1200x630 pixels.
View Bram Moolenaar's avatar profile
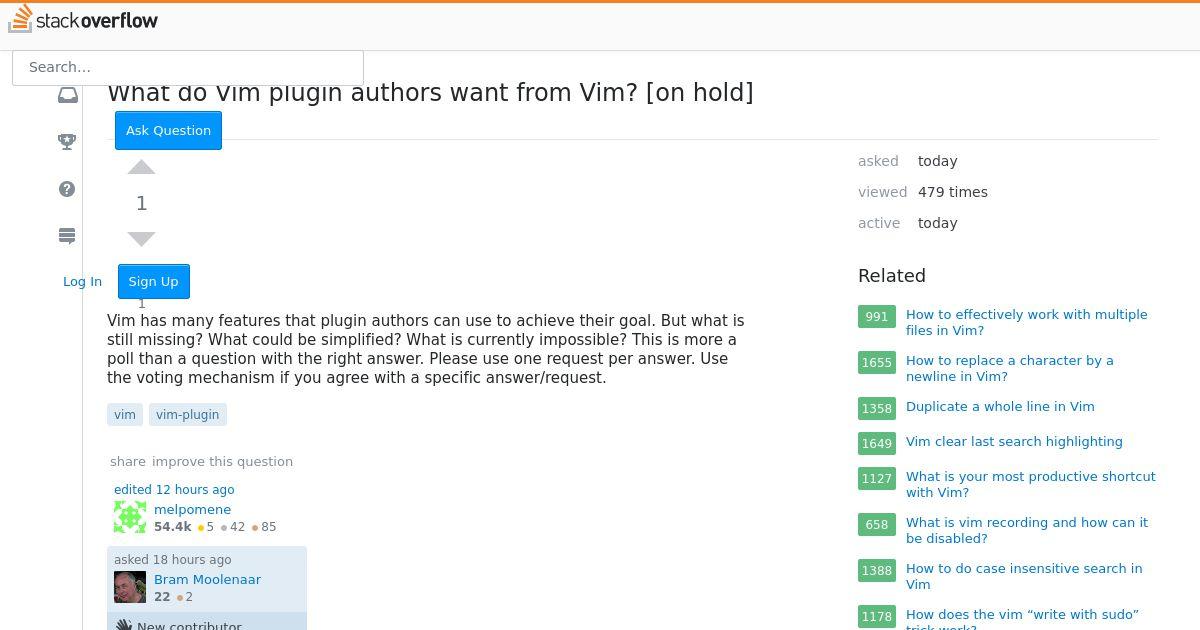click(x=130, y=587)
